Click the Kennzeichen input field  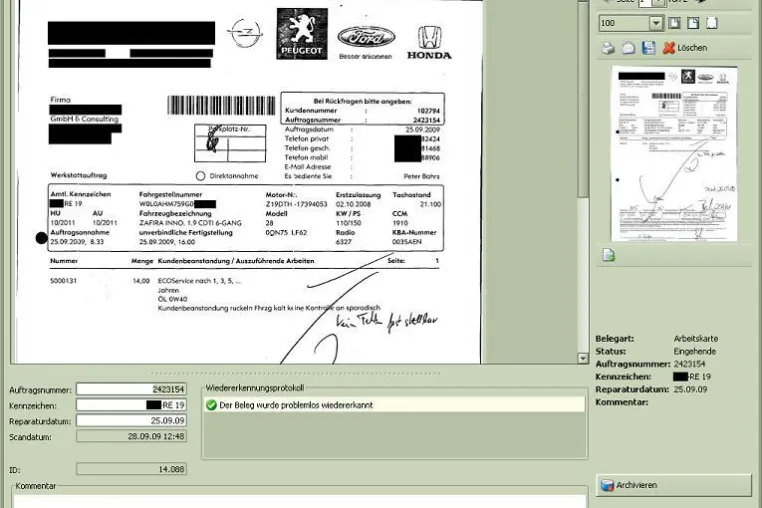point(131,405)
